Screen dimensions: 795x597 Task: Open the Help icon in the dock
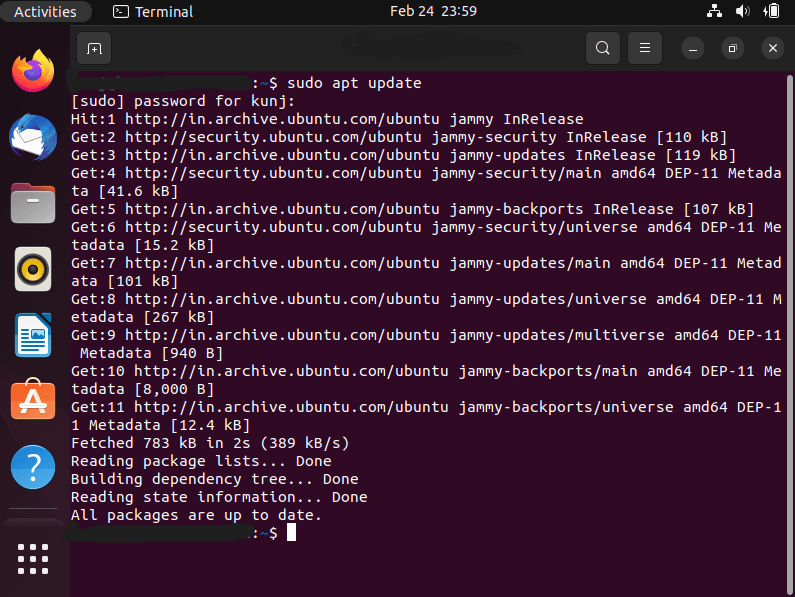(x=33, y=467)
